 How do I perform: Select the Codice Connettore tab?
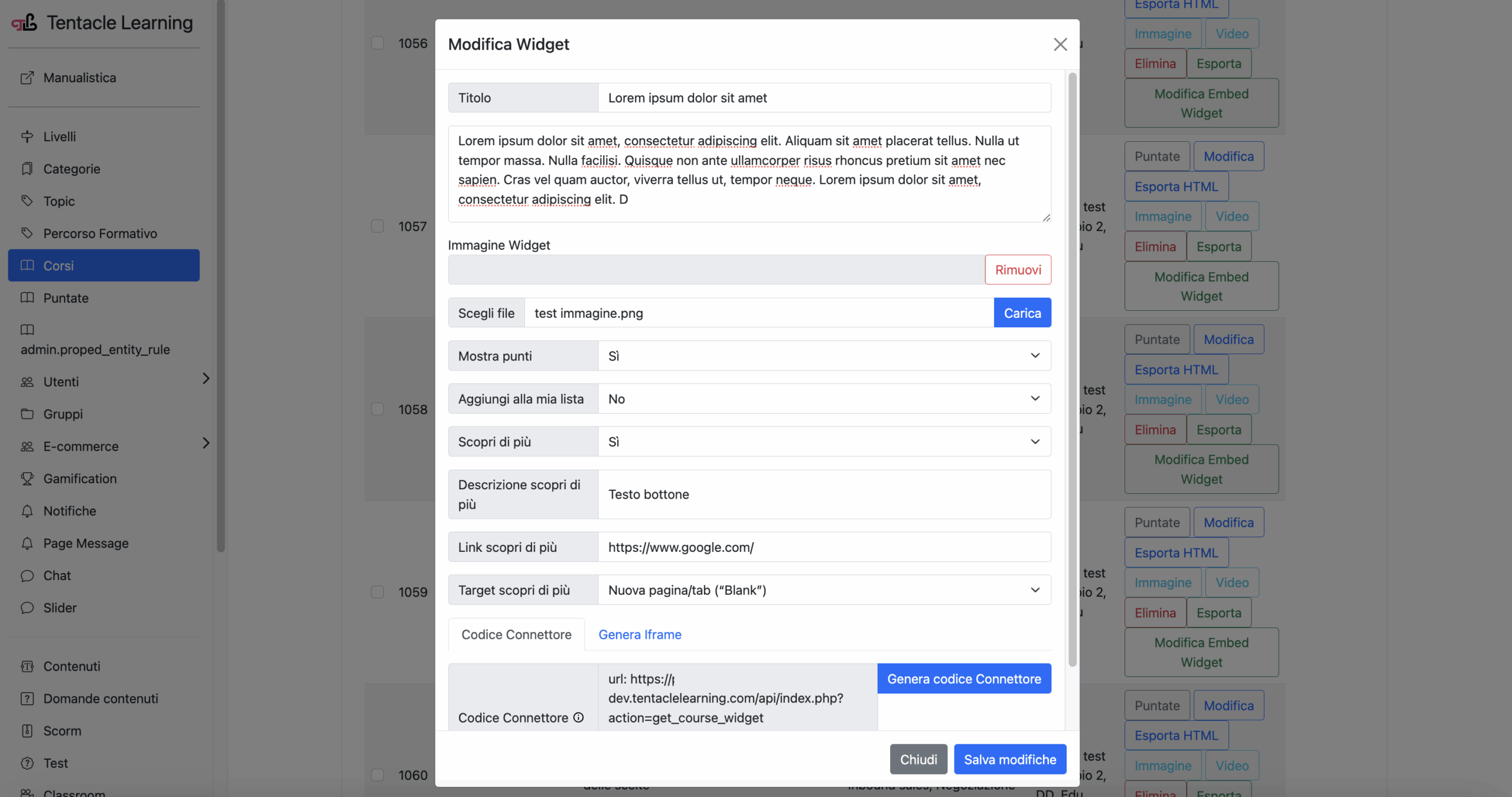pos(516,635)
